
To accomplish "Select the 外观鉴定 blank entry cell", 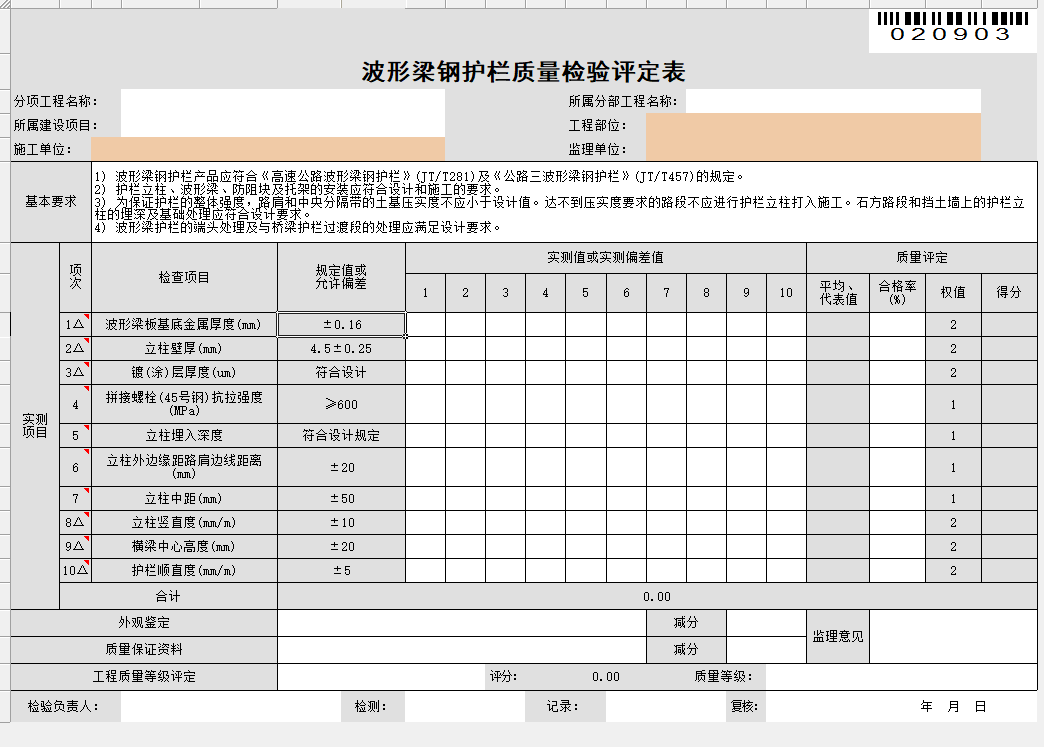I will pyautogui.click(x=461, y=623).
